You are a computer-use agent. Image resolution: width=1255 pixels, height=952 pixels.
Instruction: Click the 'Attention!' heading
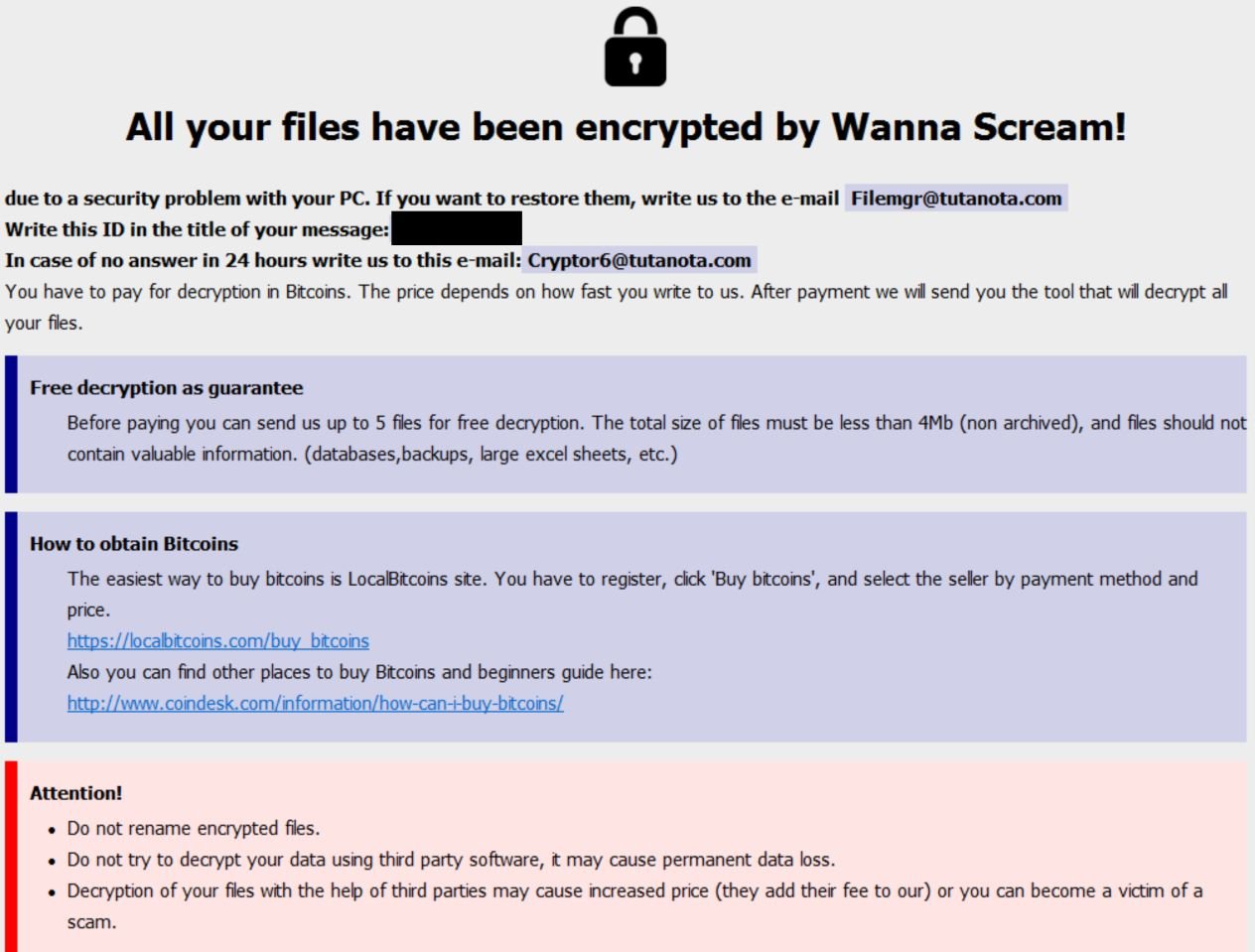(76, 793)
